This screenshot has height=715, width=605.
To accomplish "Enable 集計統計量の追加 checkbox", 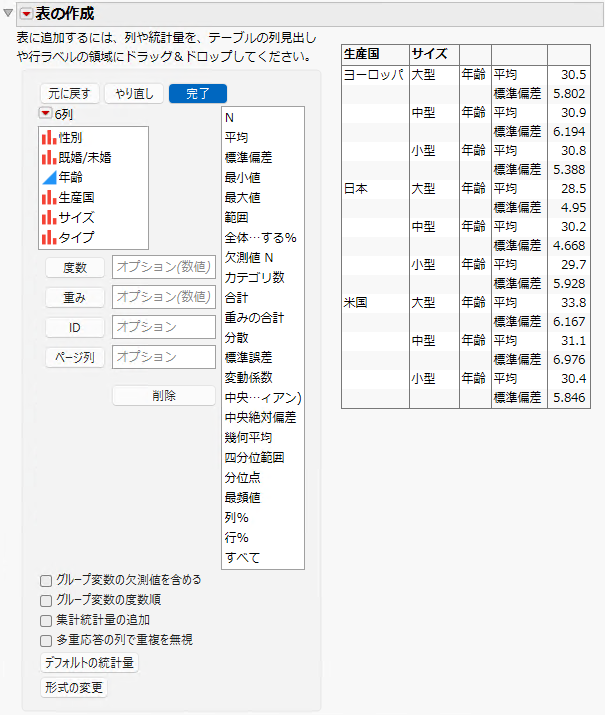I will (x=46, y=621).
